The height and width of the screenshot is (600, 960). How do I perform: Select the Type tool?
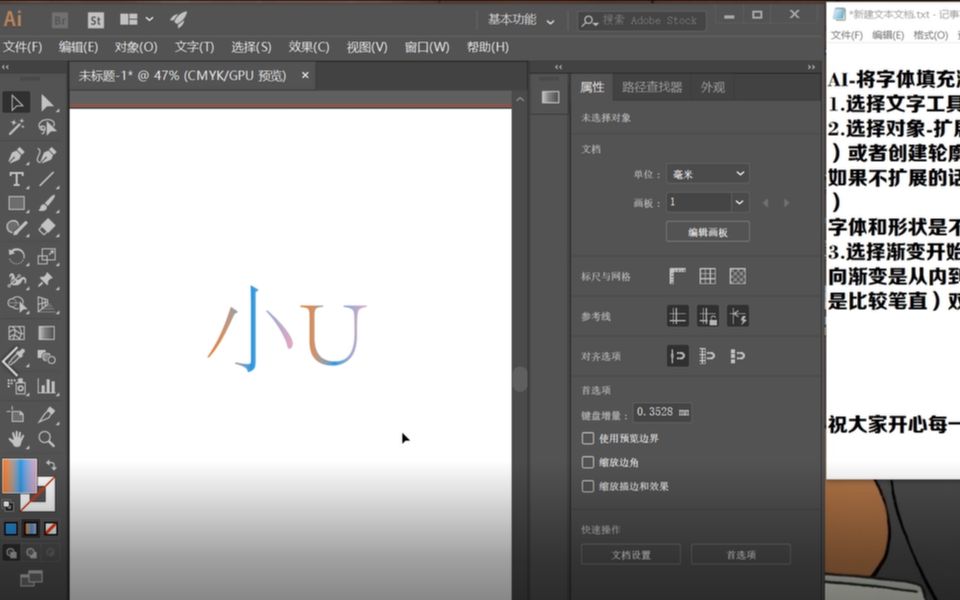pyautogui.click(x=15, y=181)
